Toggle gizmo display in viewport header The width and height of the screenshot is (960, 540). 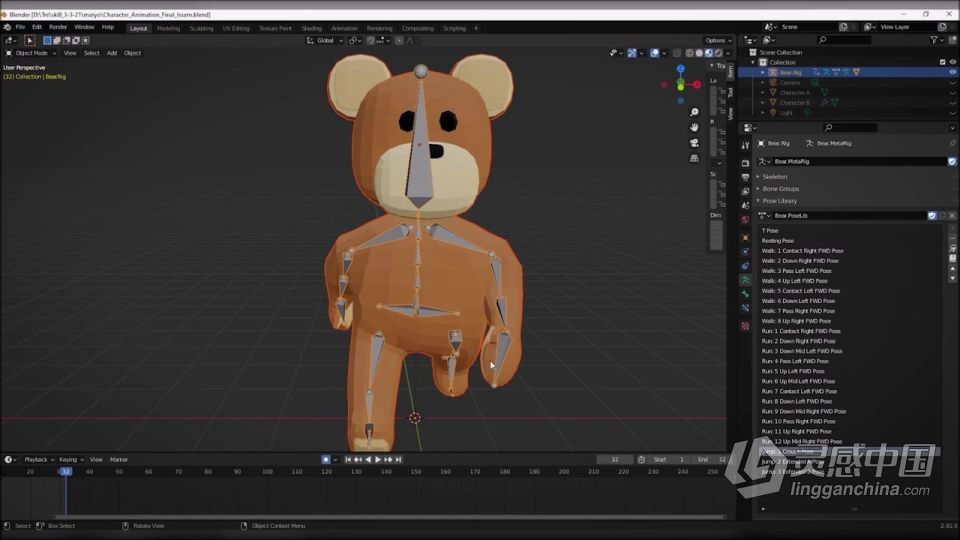coord(632,53)
